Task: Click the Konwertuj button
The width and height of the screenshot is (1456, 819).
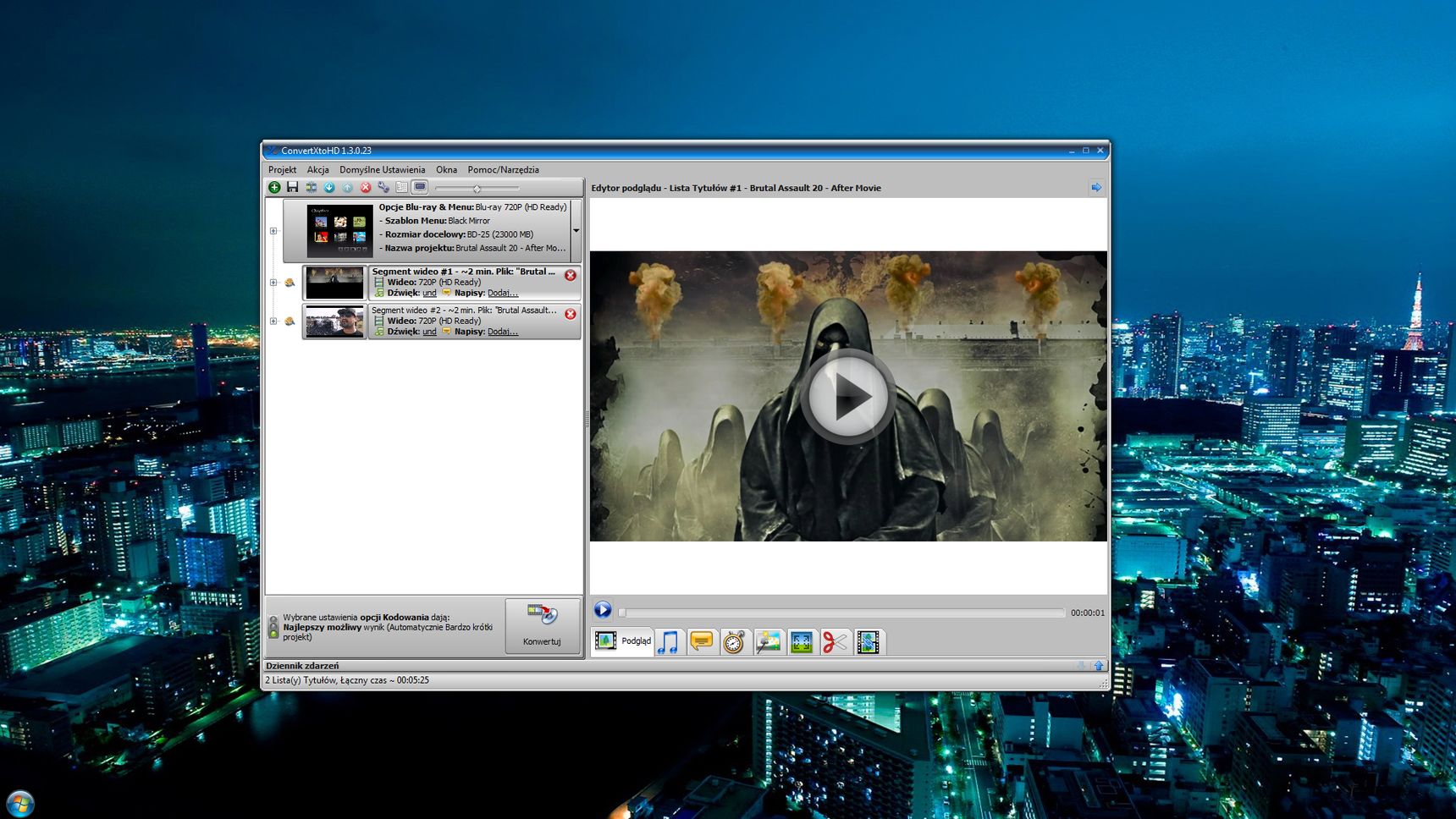Action: pos(543,625)
